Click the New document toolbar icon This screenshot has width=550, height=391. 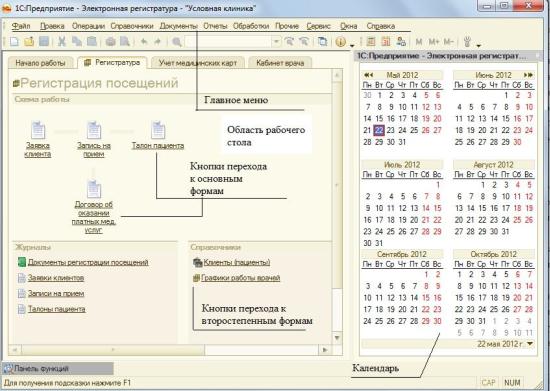click(x=14, y=42)
